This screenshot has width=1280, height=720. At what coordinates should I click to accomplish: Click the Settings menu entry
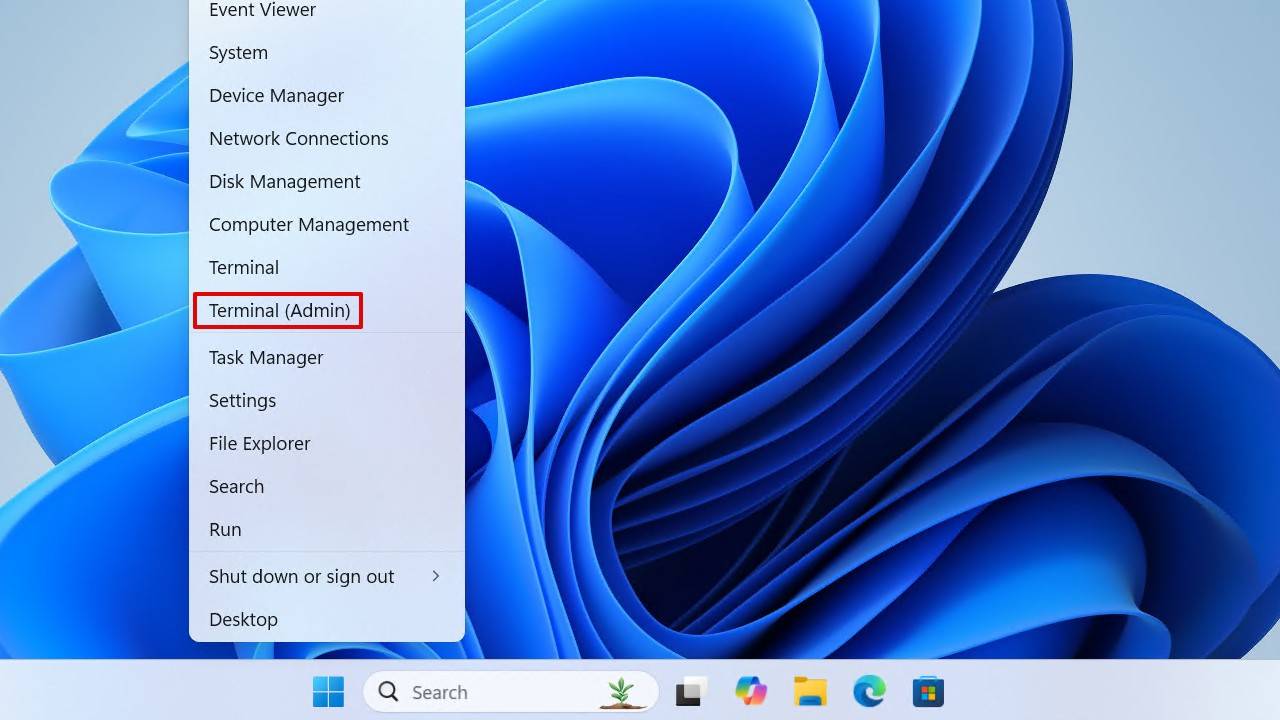(242, 401)
